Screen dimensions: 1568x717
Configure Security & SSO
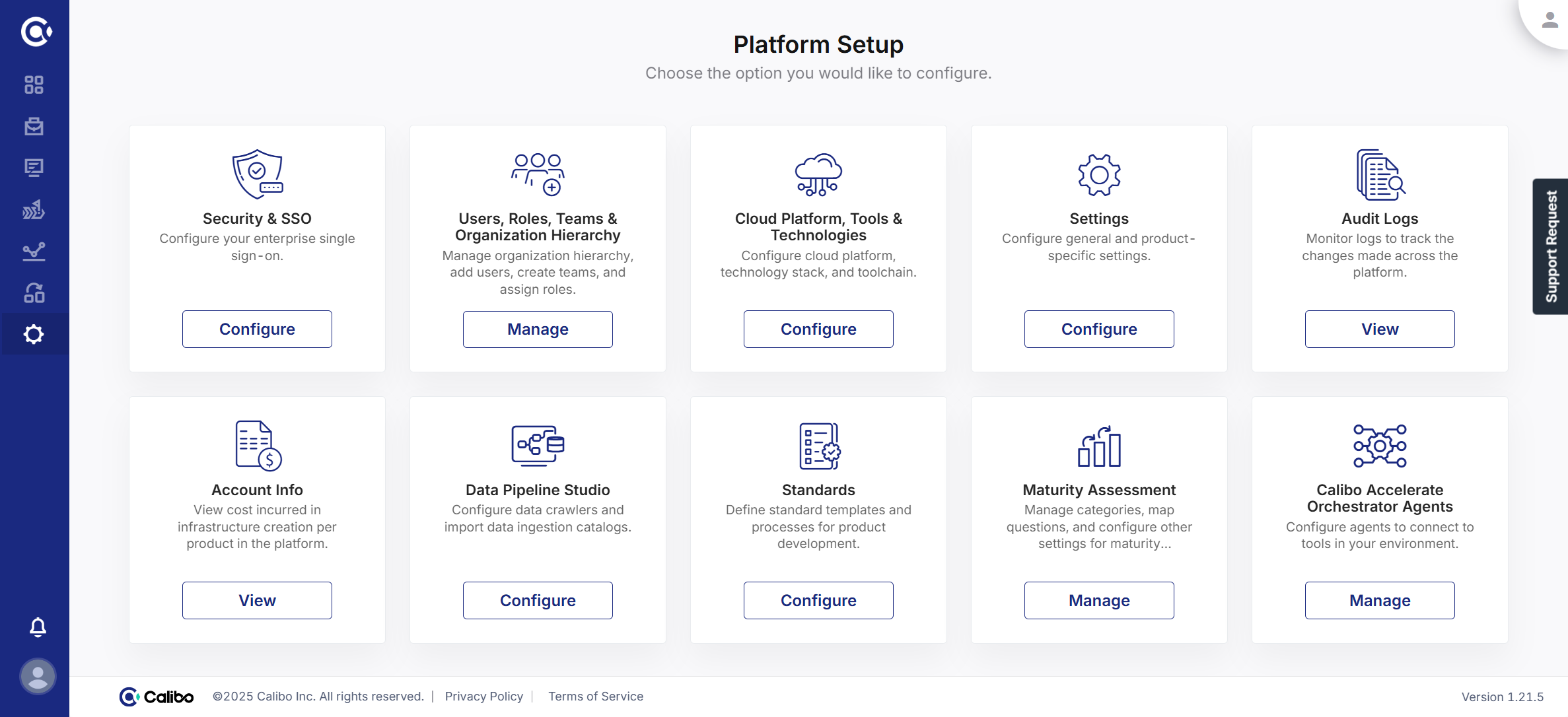[x=257, y=329]
